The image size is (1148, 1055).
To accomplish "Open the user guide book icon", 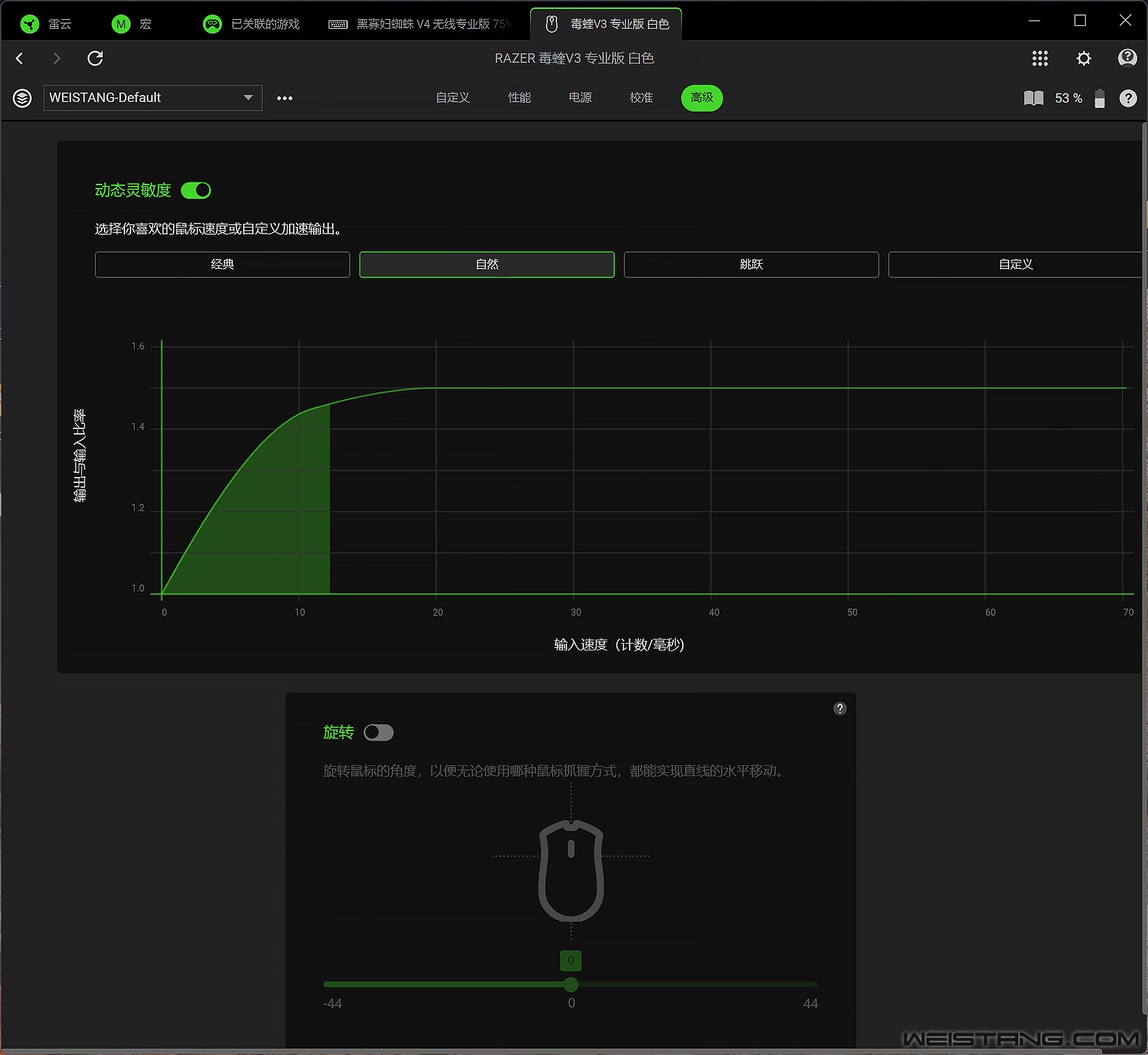I will point(1033,98).
